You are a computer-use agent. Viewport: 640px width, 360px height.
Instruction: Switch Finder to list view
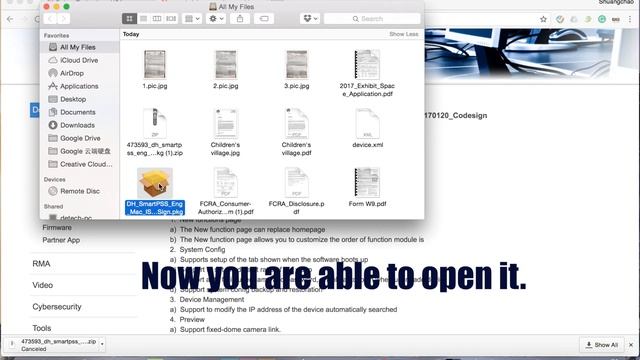pyautogui.click(x=143, y=19)
